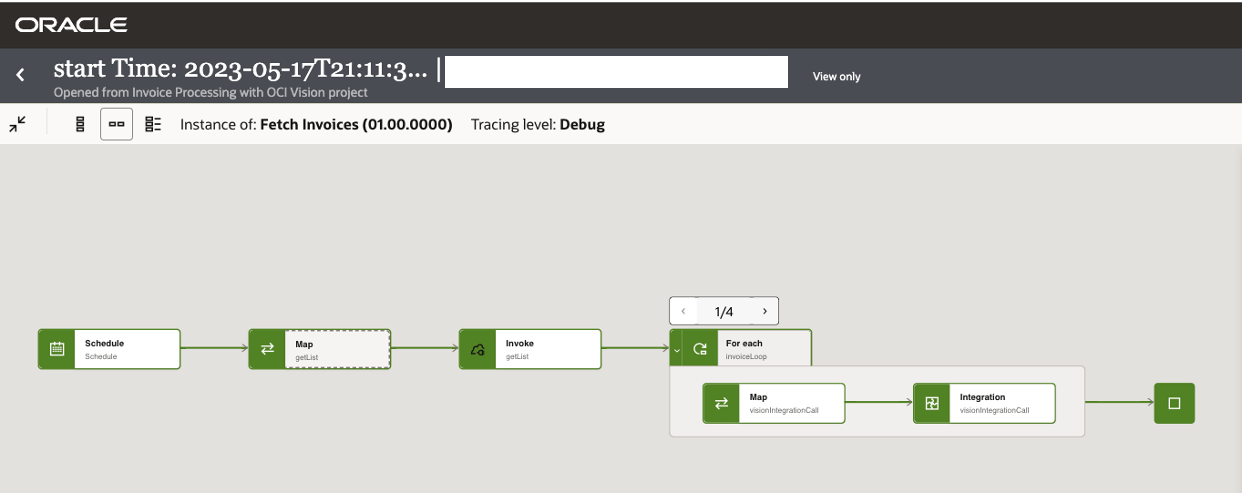
Task: Select the For each loop icon
Action: (x=700, y=349)
